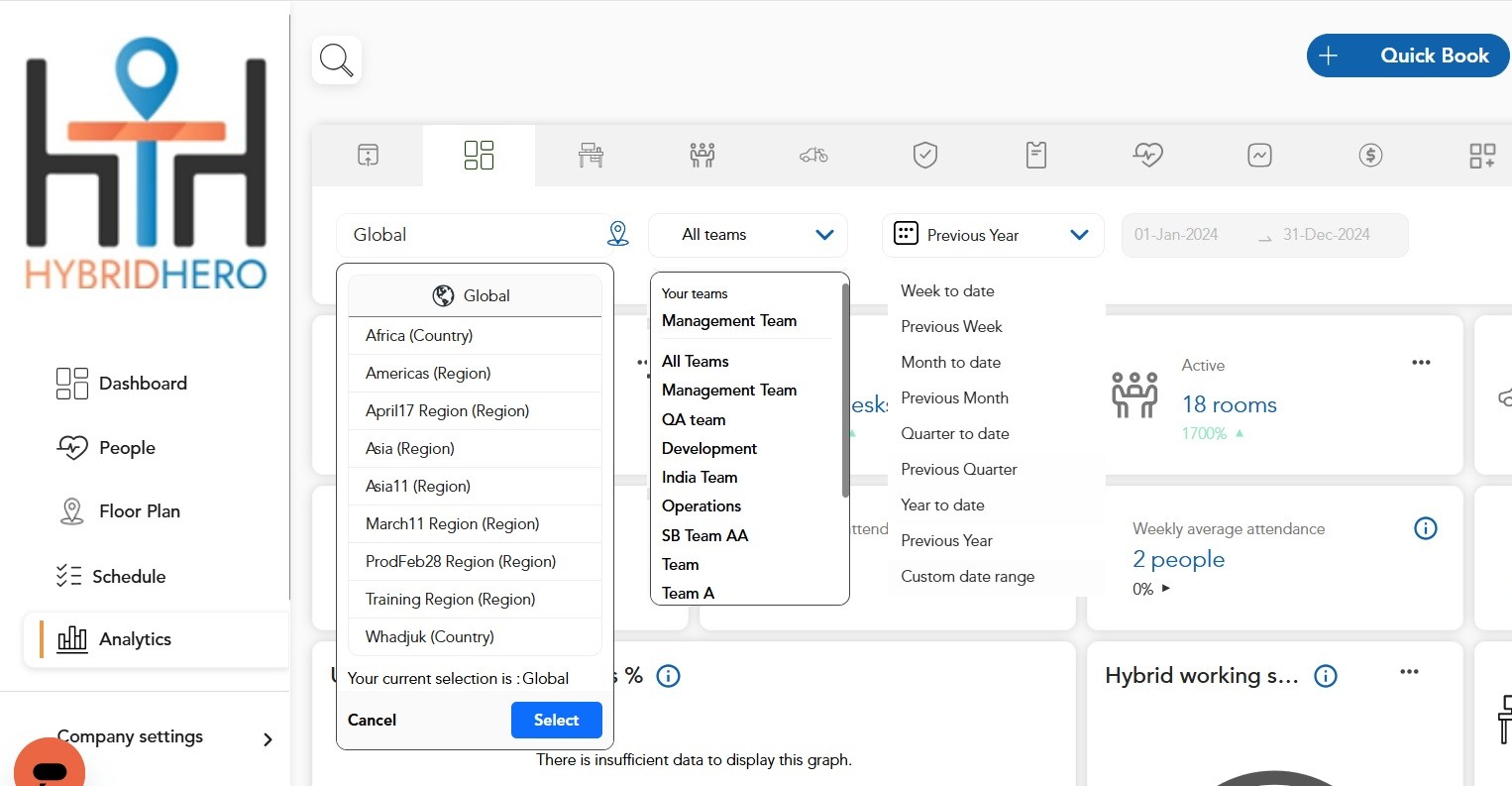
Task: Click the blue Select button
Action: coord(556,720)
